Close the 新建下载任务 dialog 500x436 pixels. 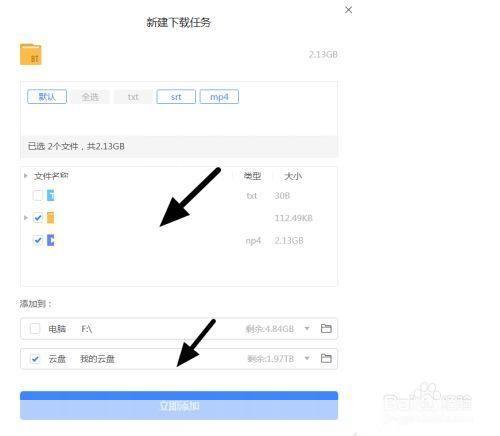tap(348, 10)
